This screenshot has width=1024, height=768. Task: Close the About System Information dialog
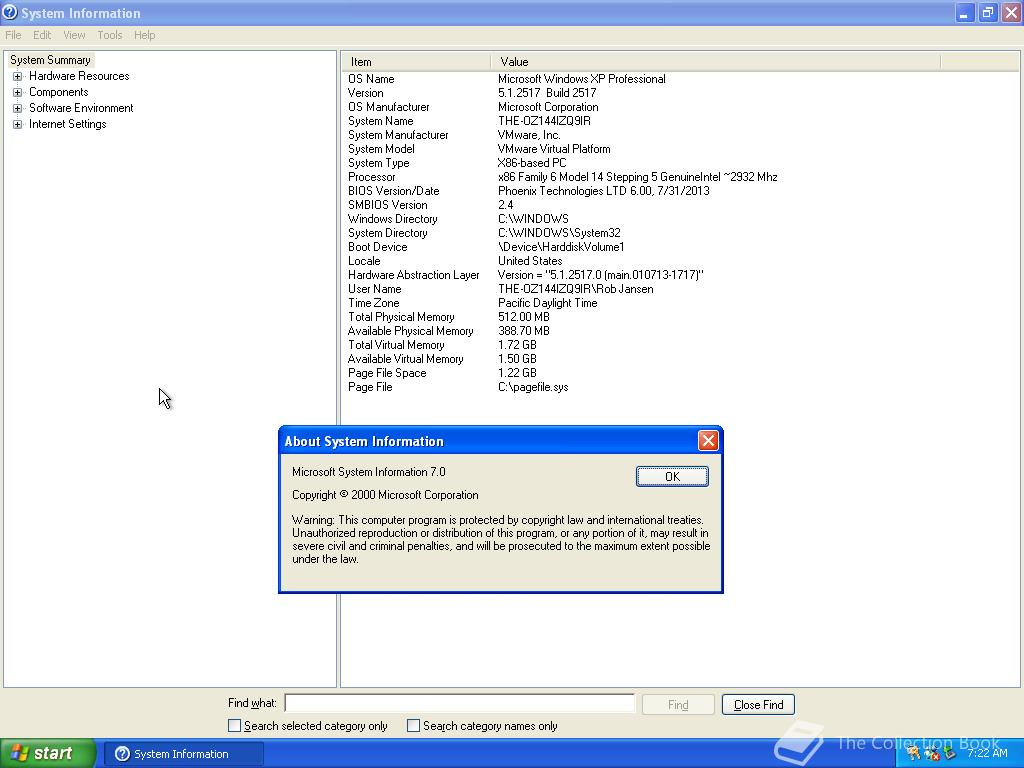708,441
